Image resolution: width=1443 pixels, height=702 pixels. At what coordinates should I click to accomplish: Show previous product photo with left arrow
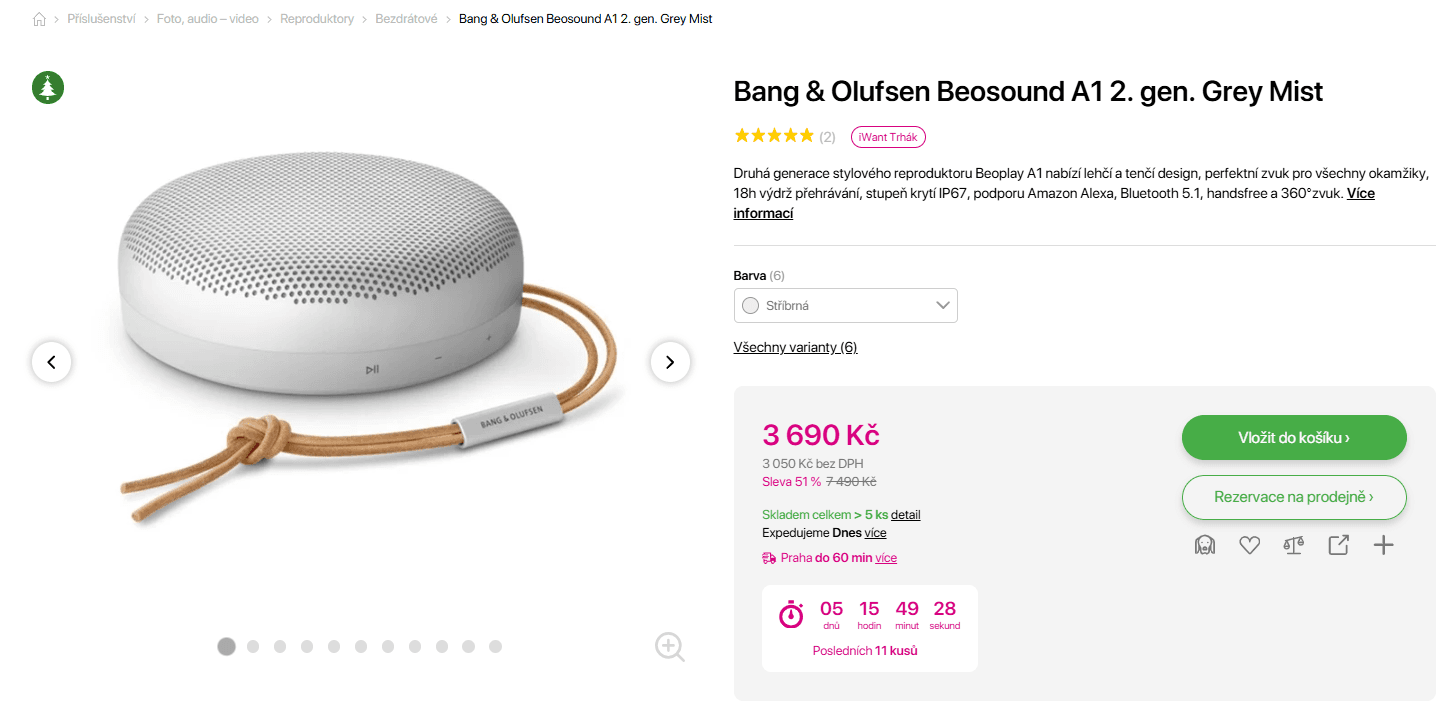[51, 362]
